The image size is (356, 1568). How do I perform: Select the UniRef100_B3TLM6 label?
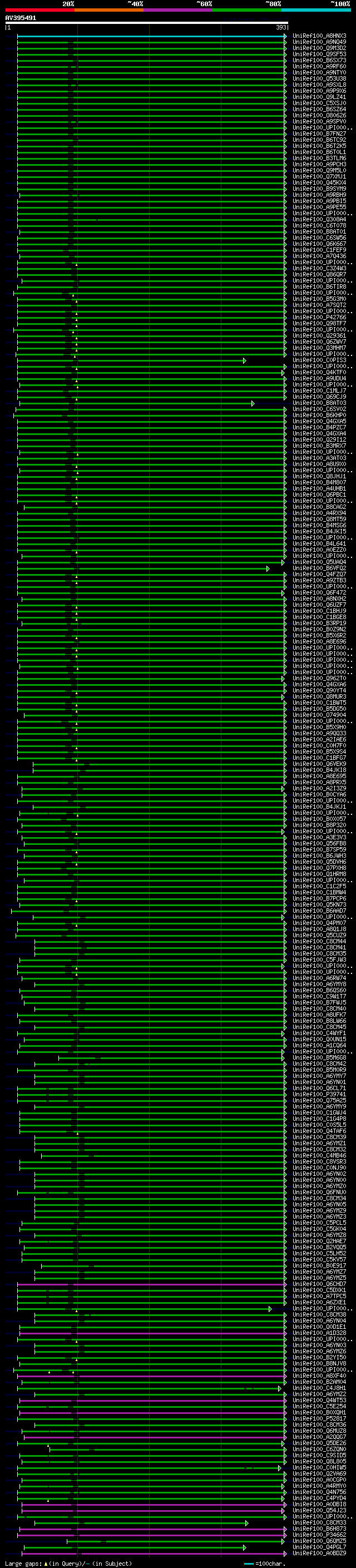319,159
